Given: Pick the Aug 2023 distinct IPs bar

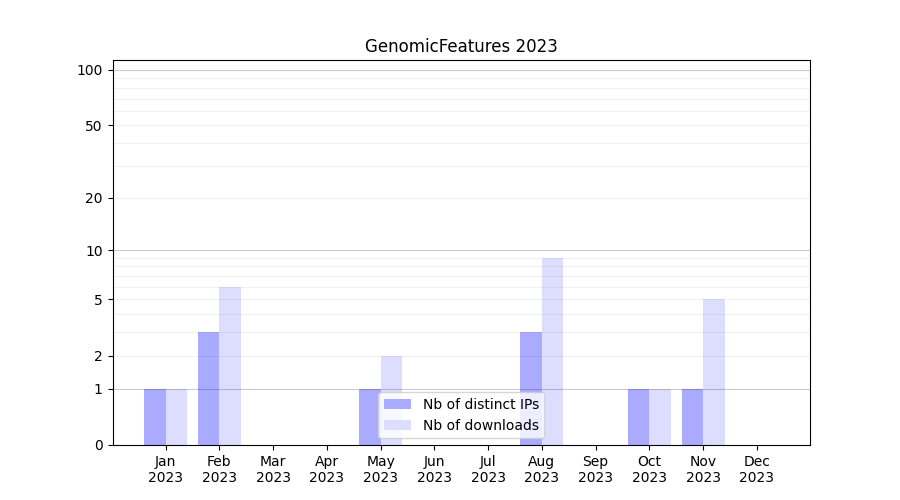Looking at the screenshot, I should [531, 388].
